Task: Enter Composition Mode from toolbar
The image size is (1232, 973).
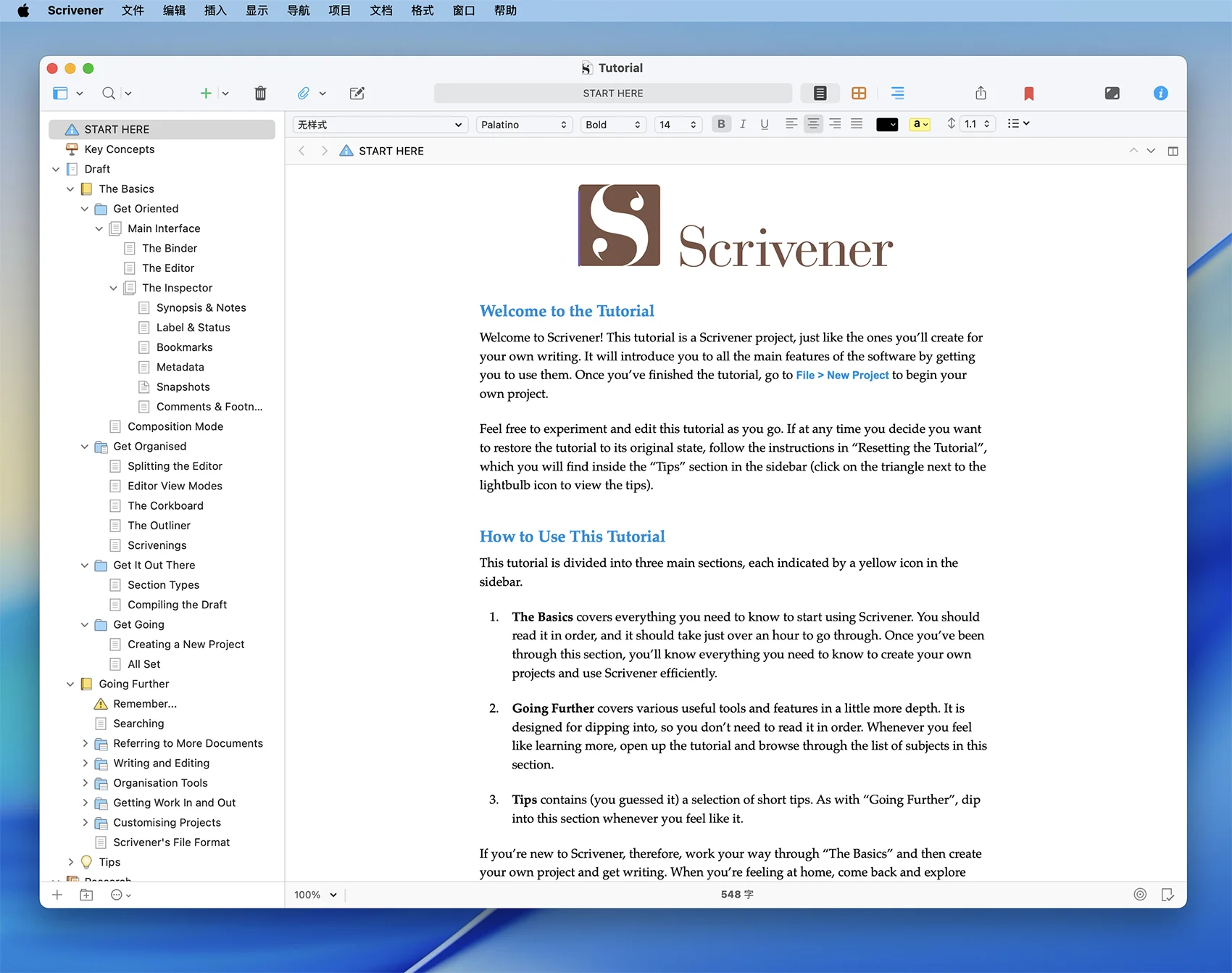Action: 1112,93
